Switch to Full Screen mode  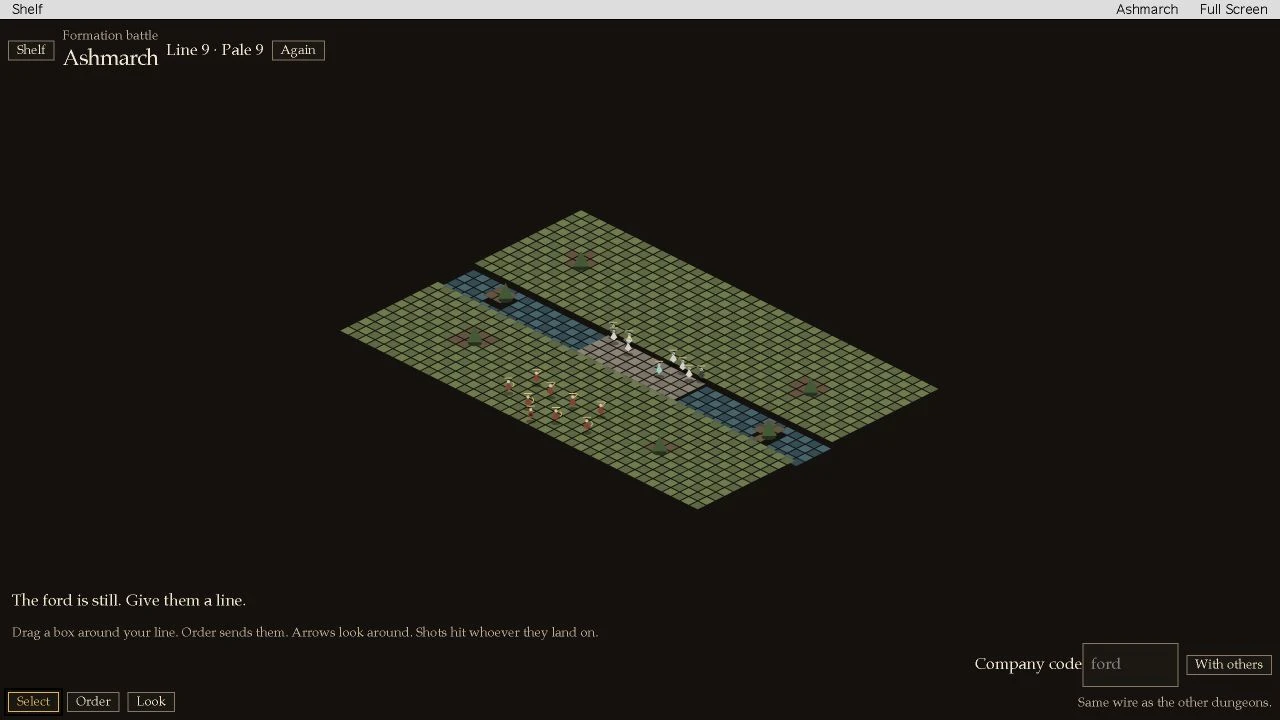1233,9
